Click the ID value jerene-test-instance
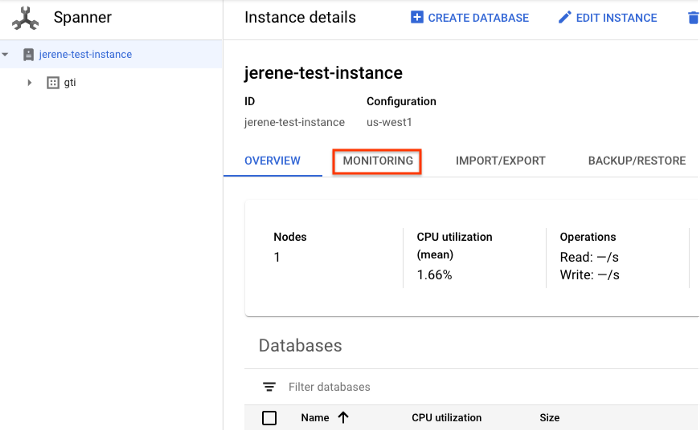This screenshot has width=700, height=430. (294, 122)
